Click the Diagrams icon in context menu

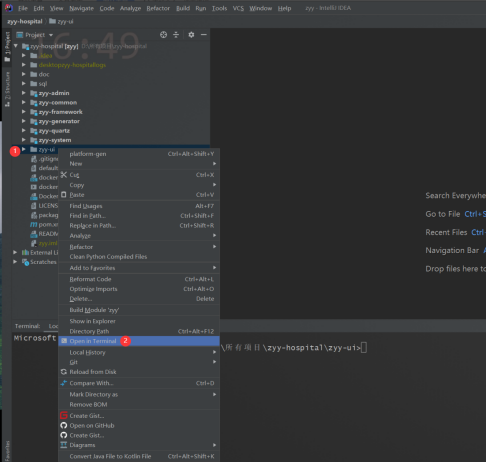(64, 445)
